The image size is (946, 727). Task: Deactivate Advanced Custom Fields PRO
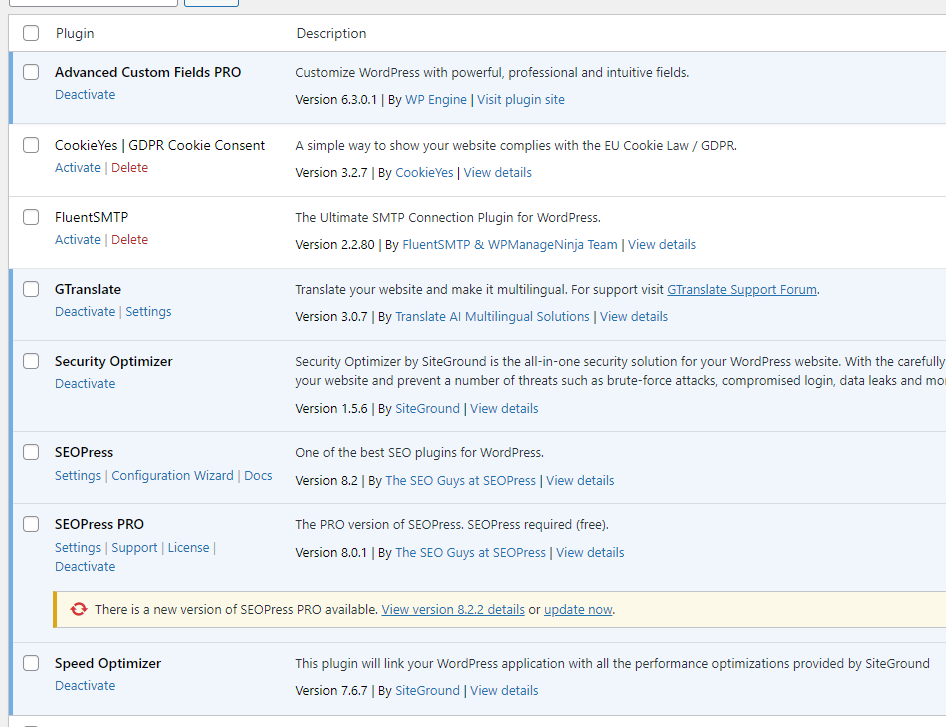pyautogui.click(x=85, y=95)
